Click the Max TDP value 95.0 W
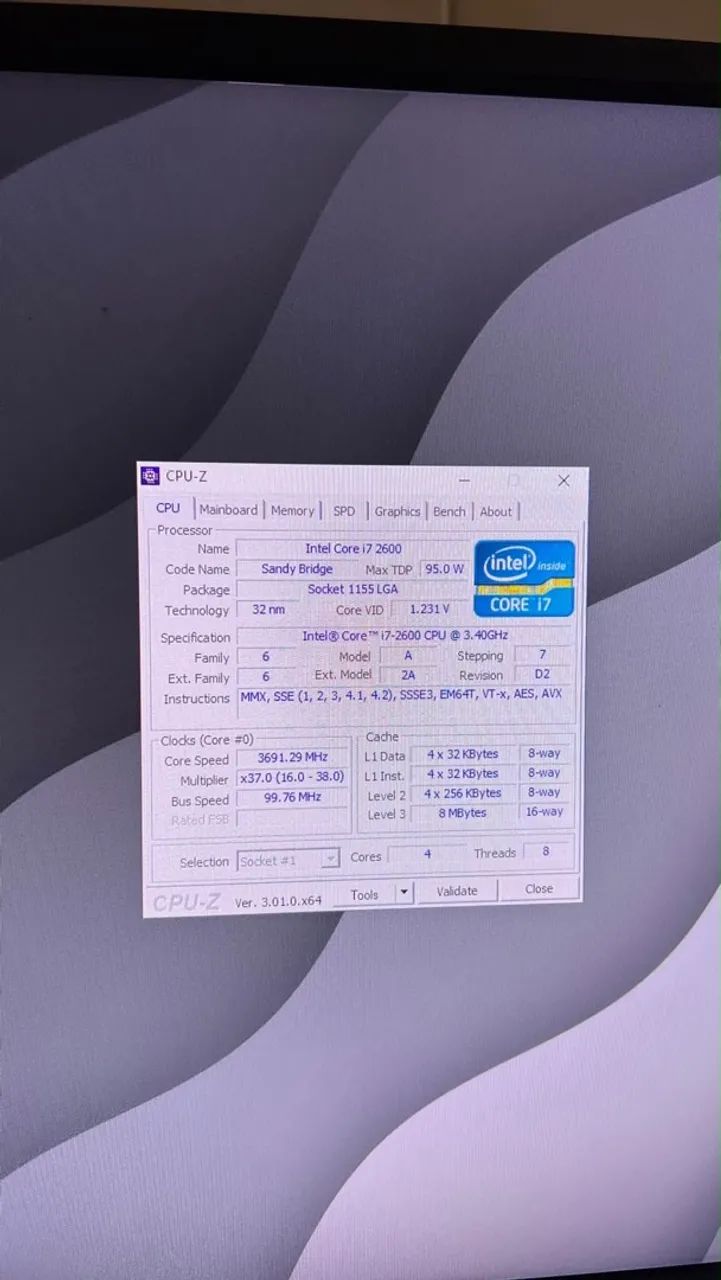Viewport: 721px width, 1280px height. (x=444, y=568)
